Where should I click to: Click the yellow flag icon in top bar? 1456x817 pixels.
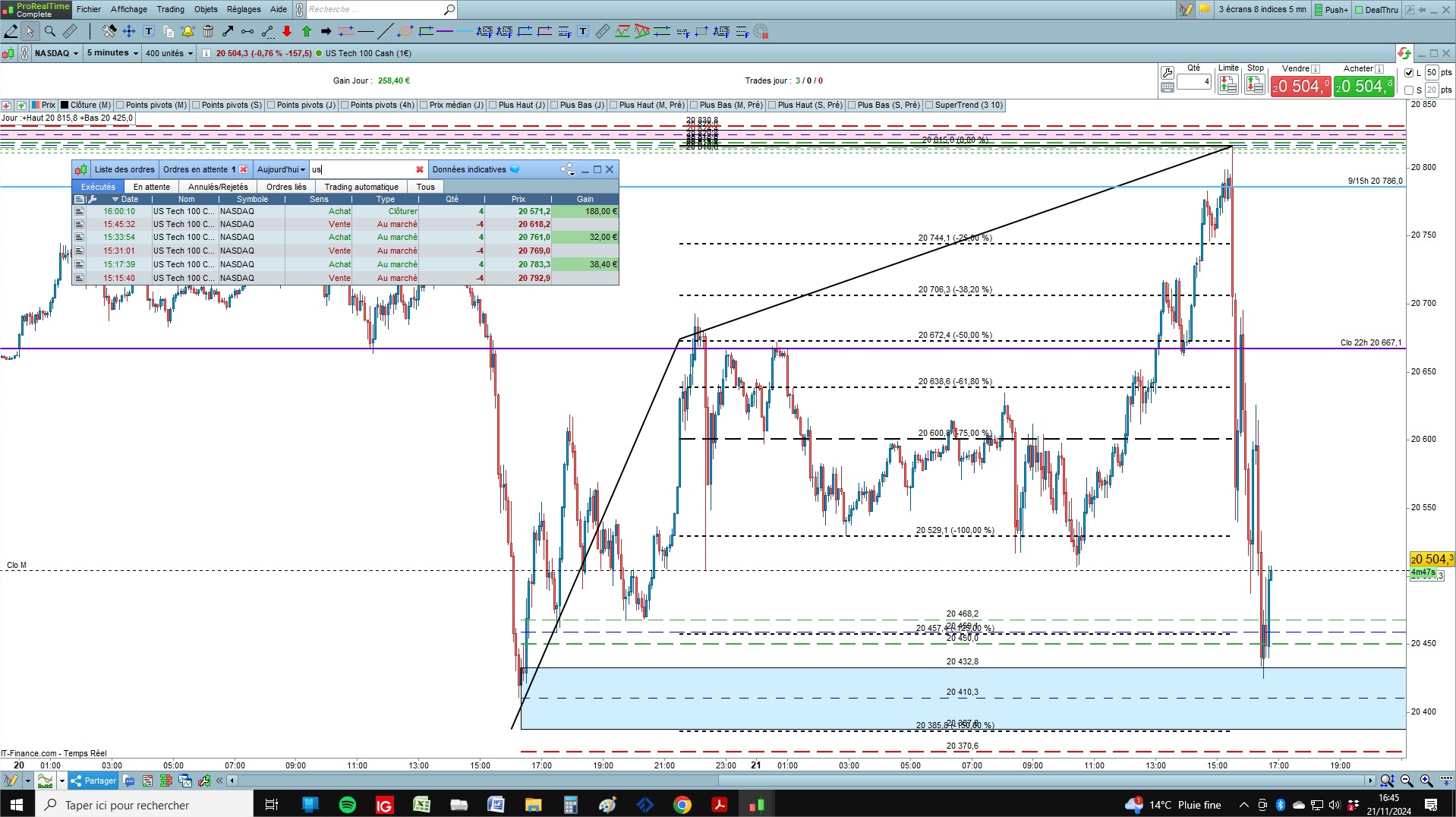[1205, 9]
